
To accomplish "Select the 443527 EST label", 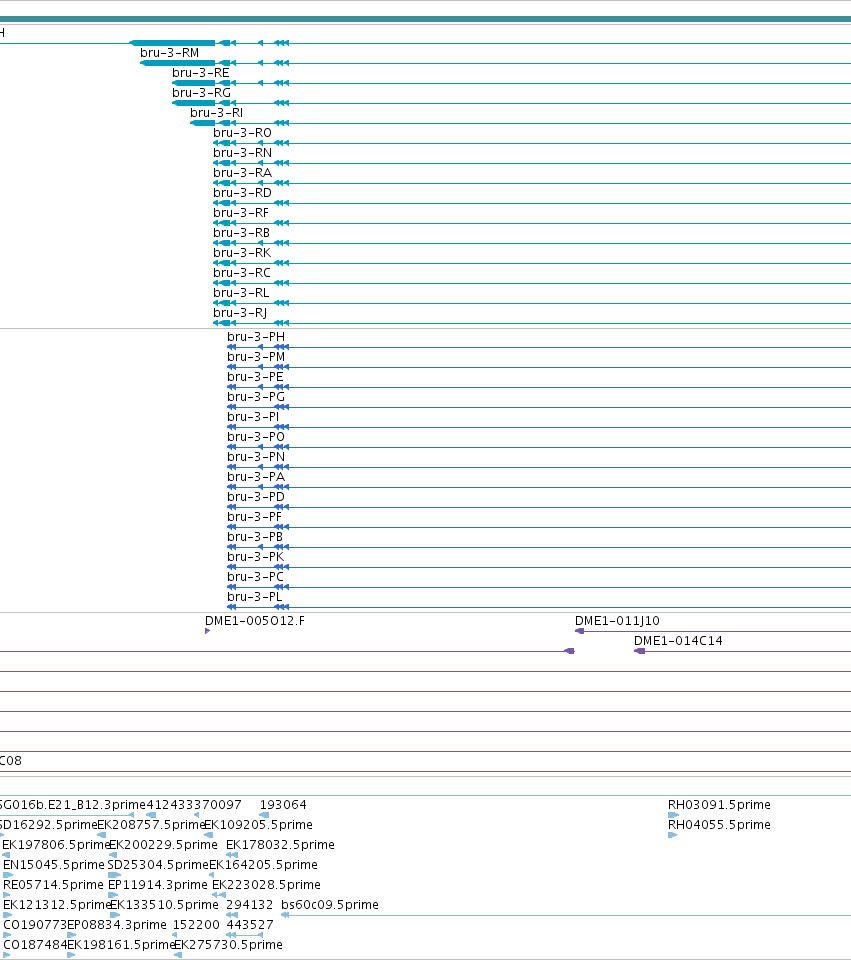I will coord(250,925).
